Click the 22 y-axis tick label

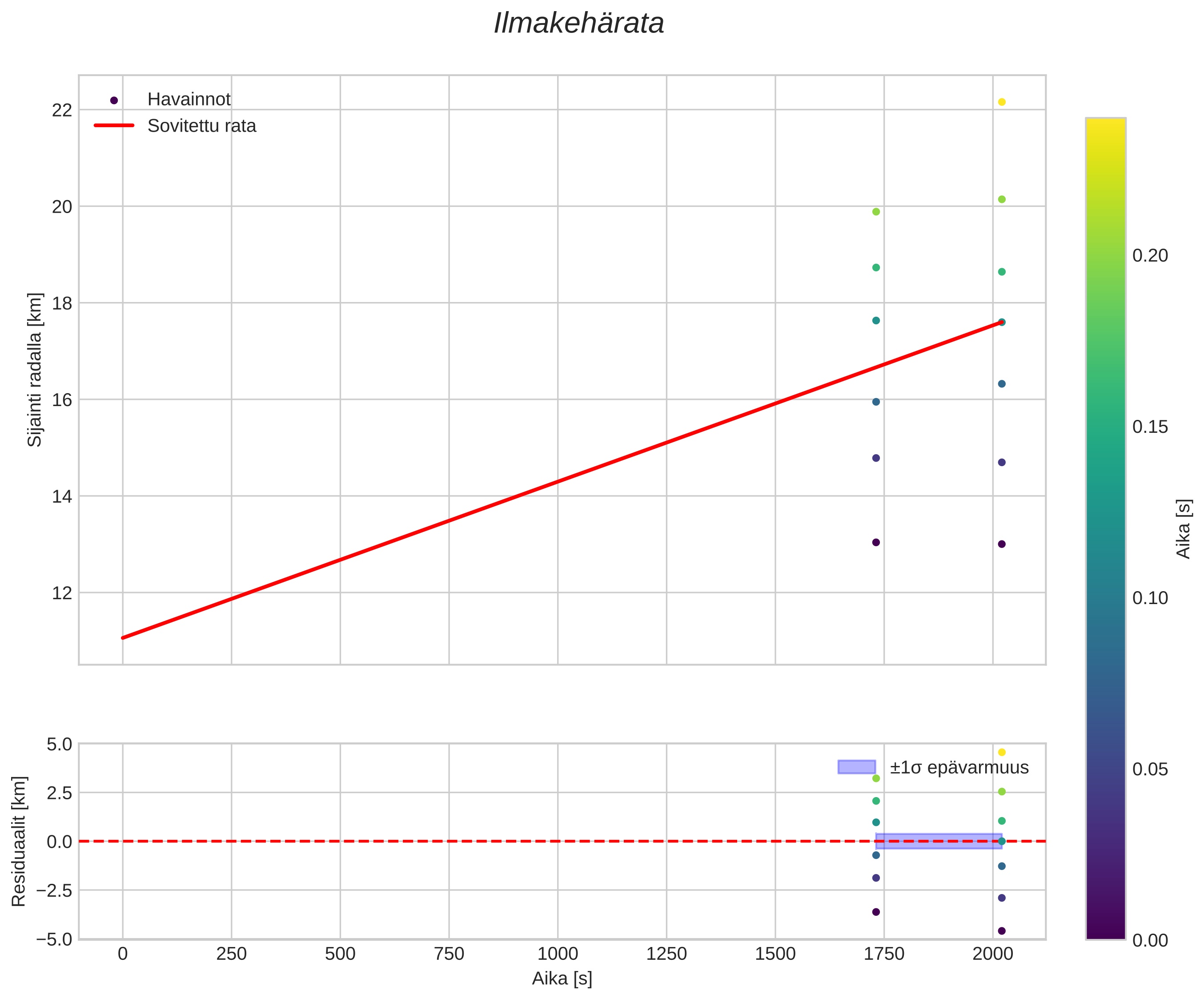pyautogui.click(x=62, y=110)
